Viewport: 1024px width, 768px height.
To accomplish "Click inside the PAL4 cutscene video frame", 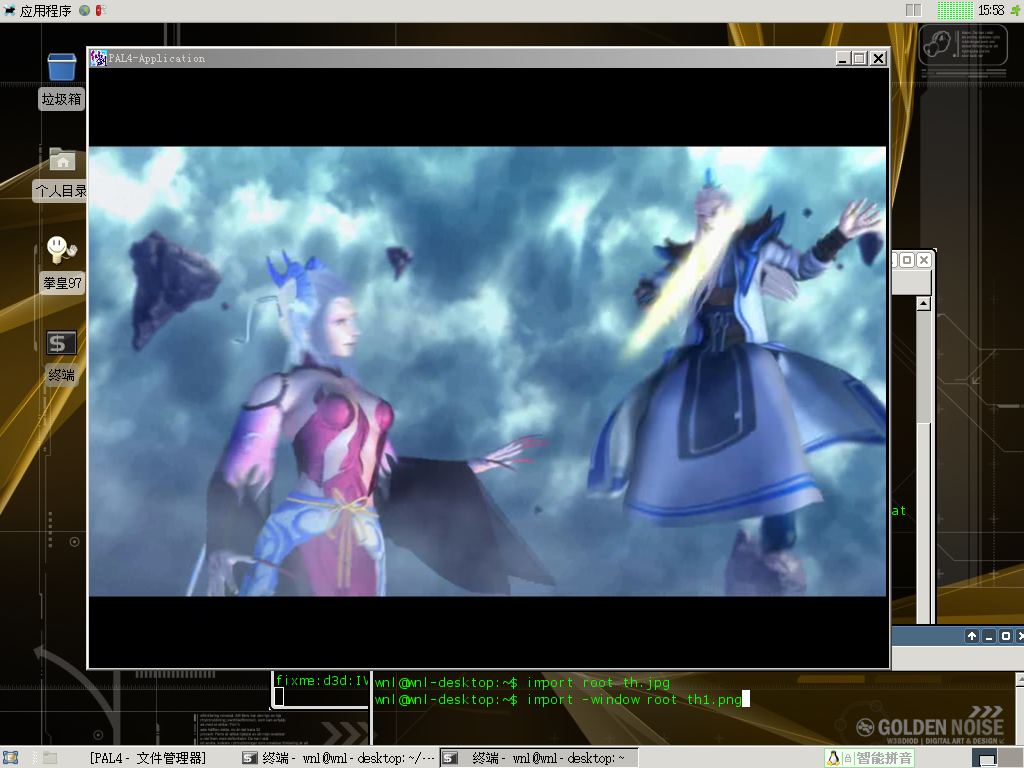I will (487, 371).
